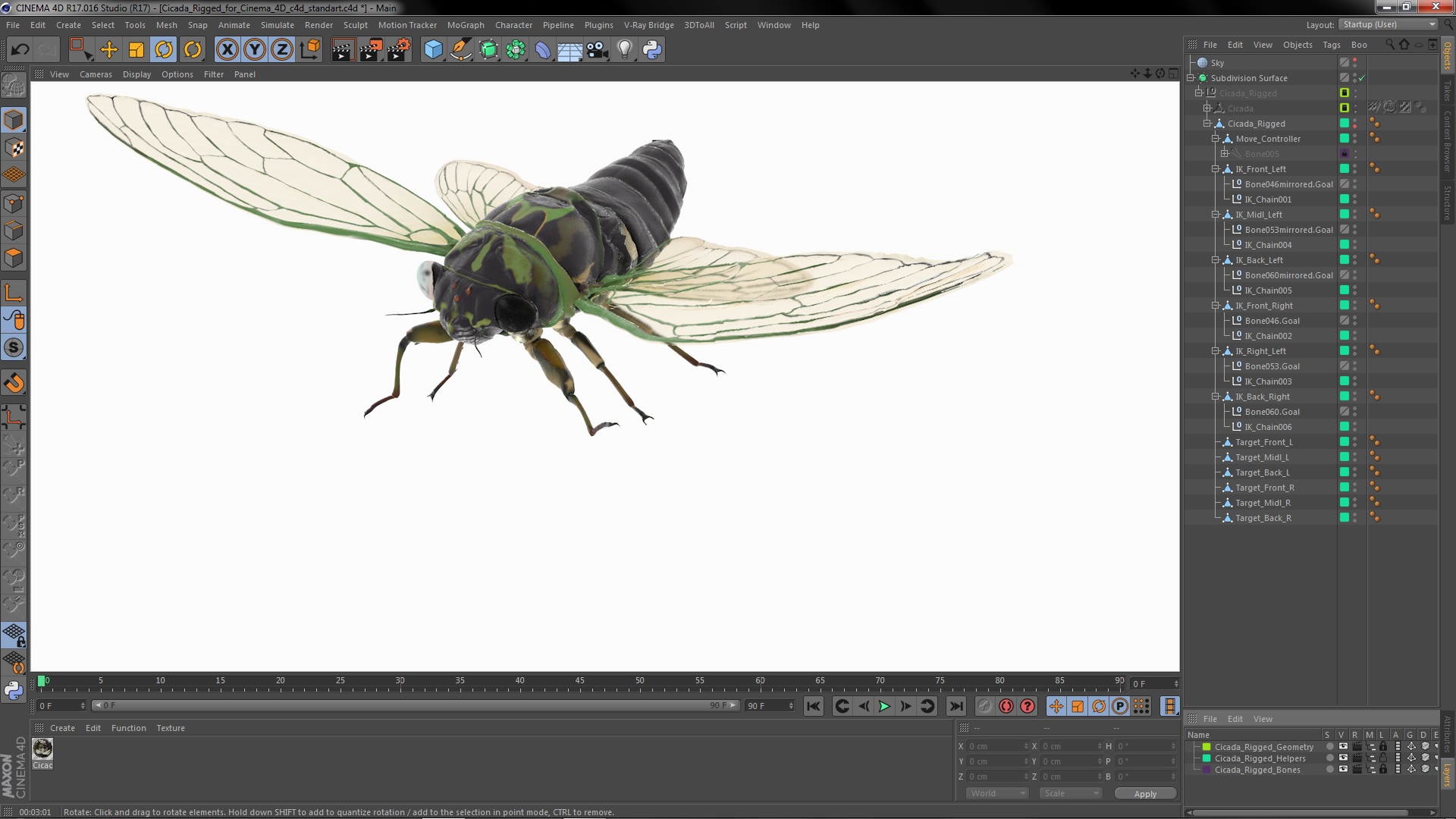Add light object
Image resolution: width=1456 pixels, height=819 pixels.
click(625, 50)
